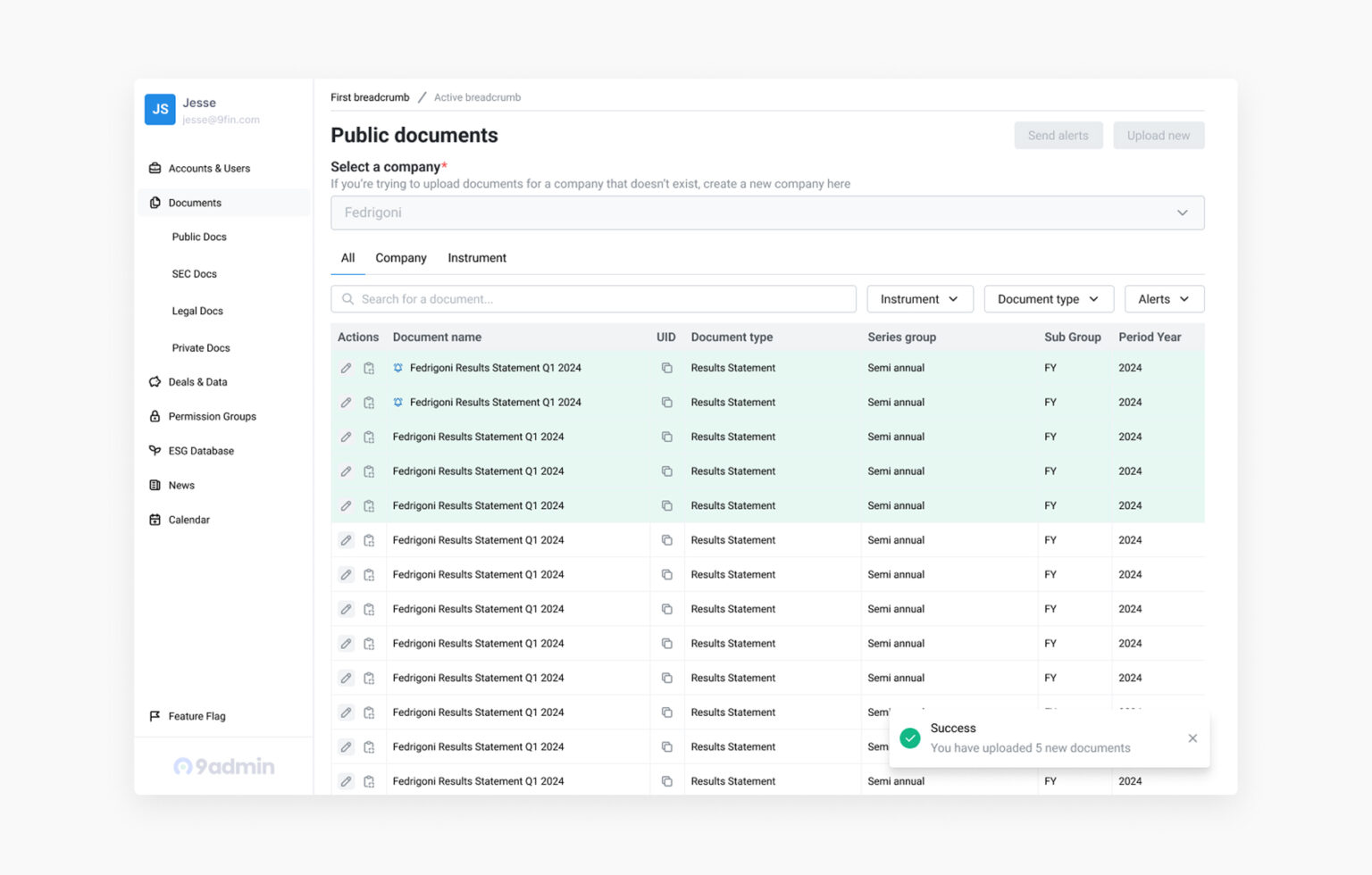Click the Period Year column header

click(1150, 337)
